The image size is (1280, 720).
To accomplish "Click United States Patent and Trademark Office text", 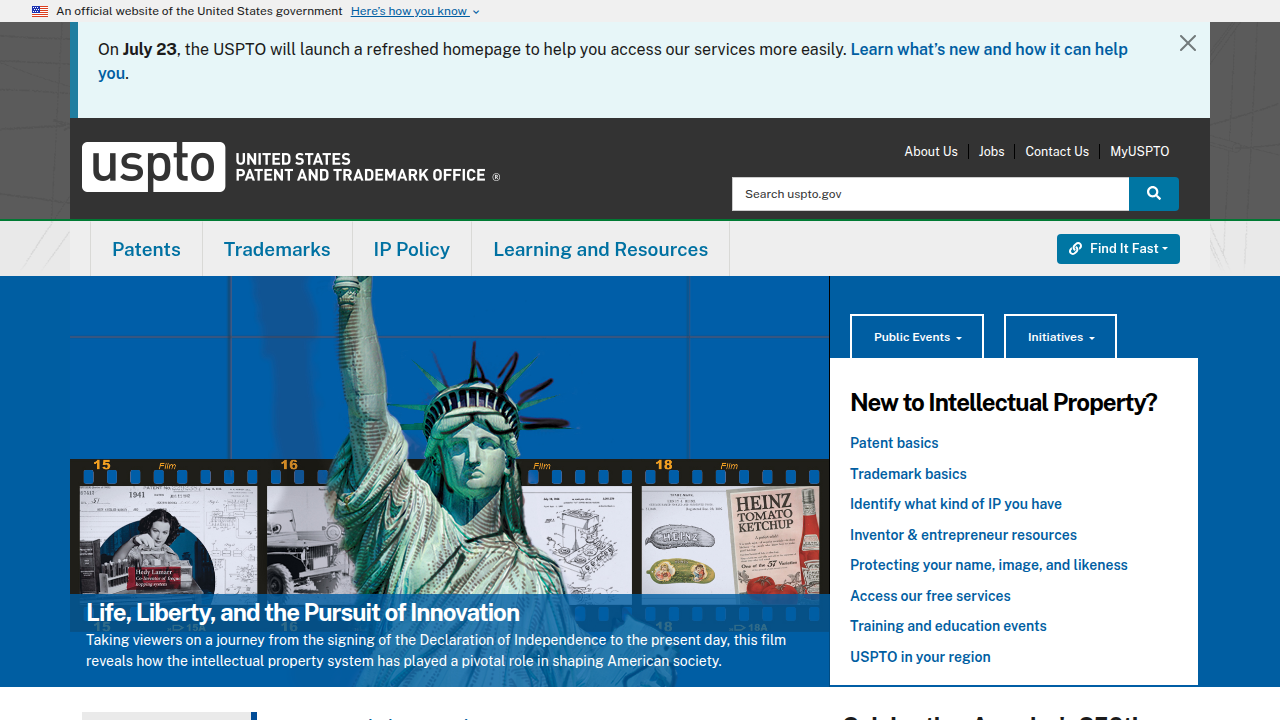I will pyautogui.click(x=368, y=167).
